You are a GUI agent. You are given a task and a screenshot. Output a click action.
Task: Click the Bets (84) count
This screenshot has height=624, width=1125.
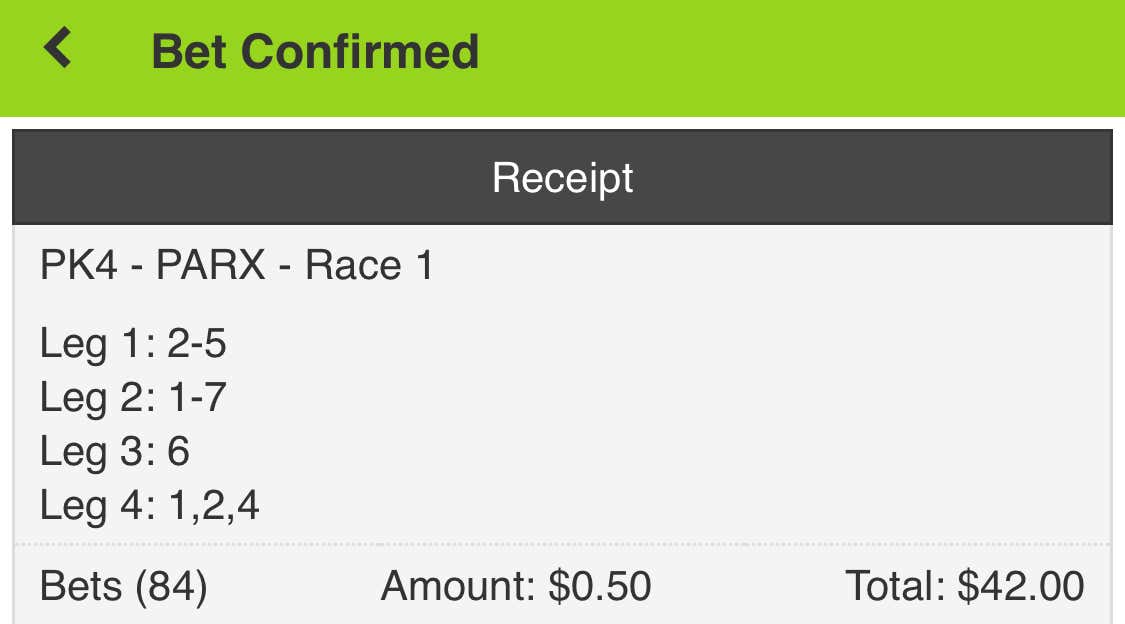123,586
